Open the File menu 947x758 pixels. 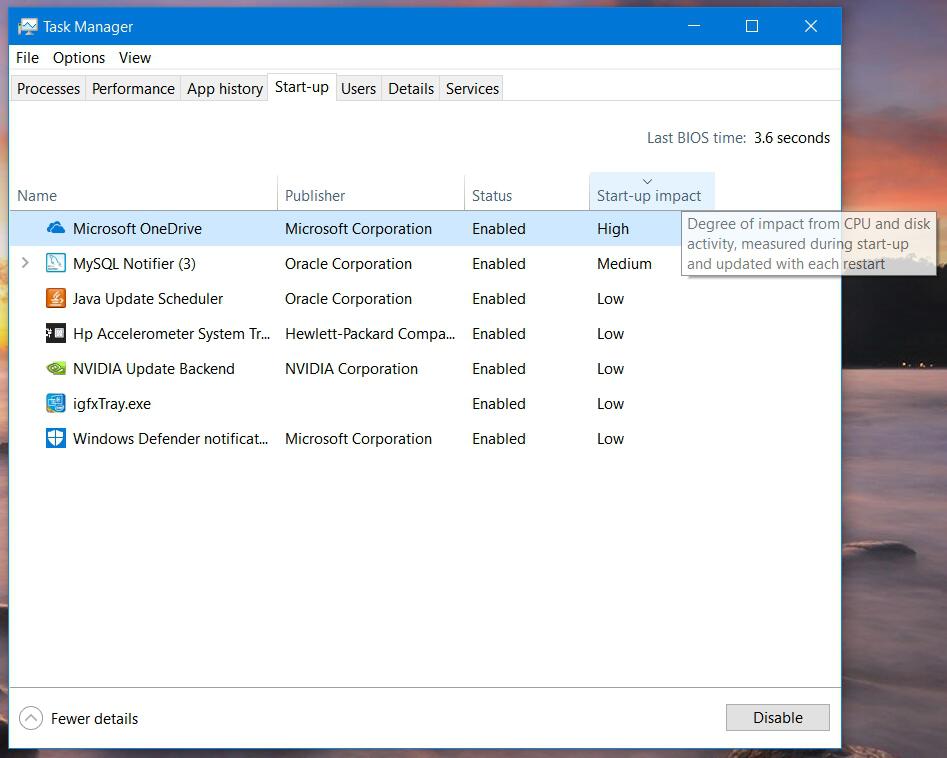[x=27, y=58]
